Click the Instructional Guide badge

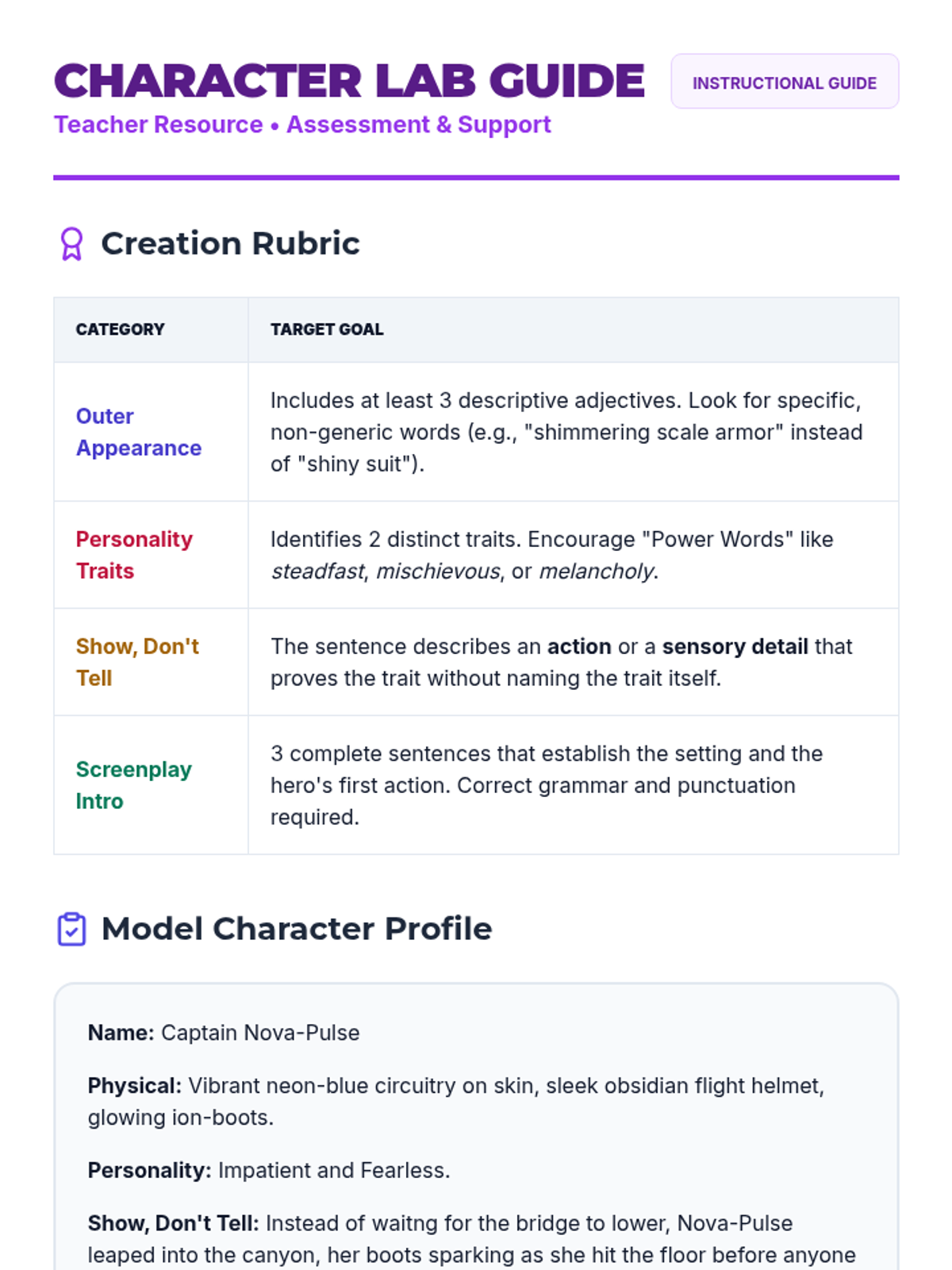[x=784, y=83]
